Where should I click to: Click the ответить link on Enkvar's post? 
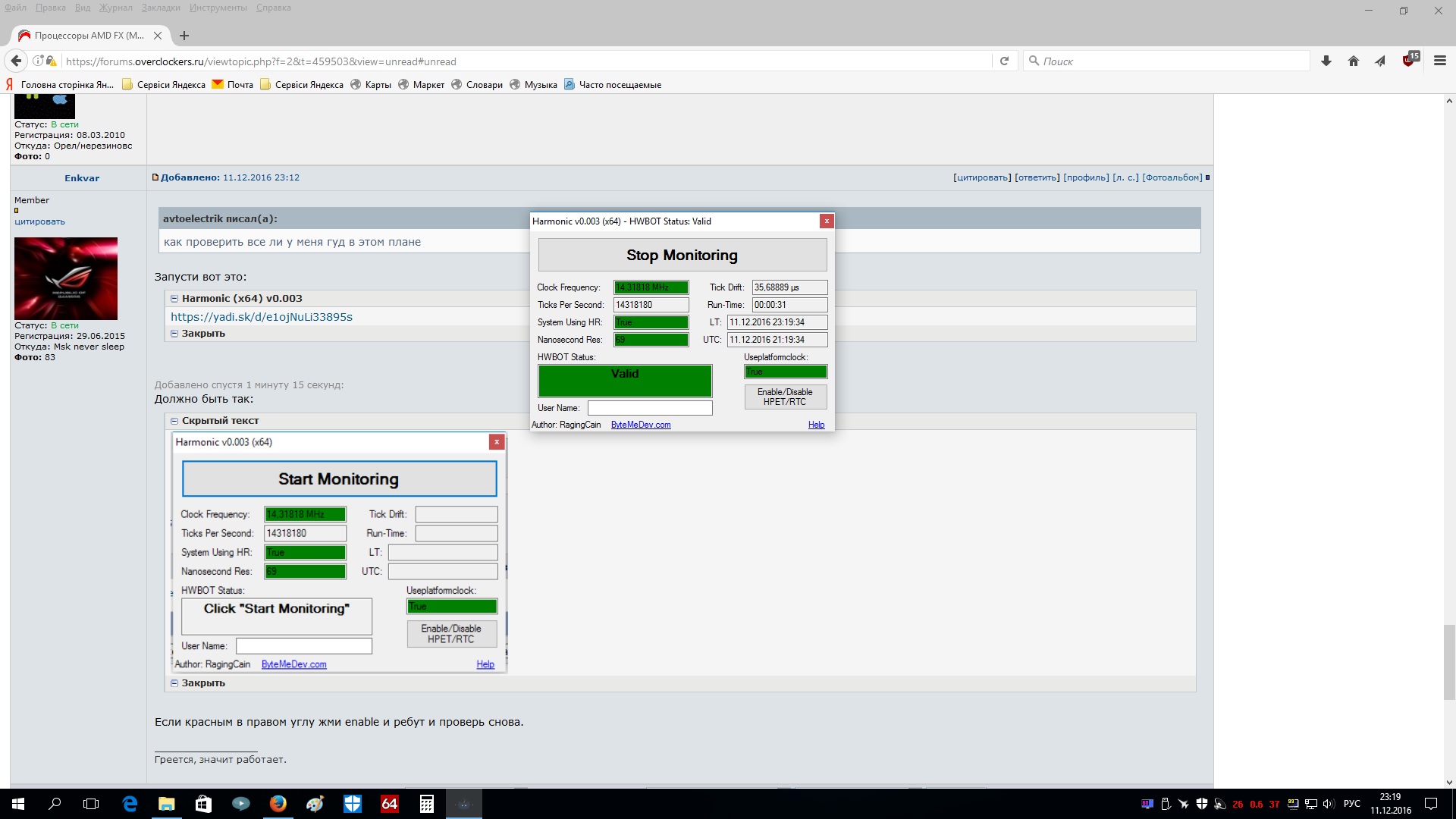(x=1037, y=177)
